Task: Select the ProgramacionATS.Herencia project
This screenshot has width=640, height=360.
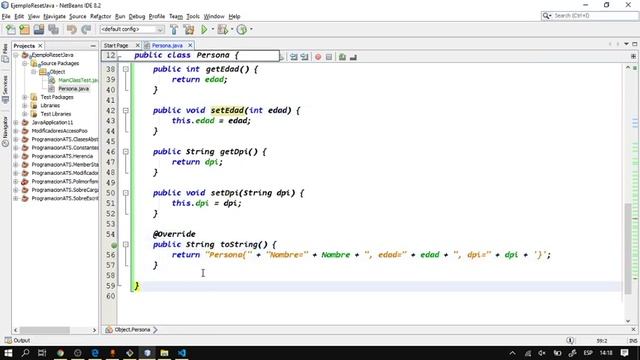Action: pyautogui.click(x=62, y=156)
